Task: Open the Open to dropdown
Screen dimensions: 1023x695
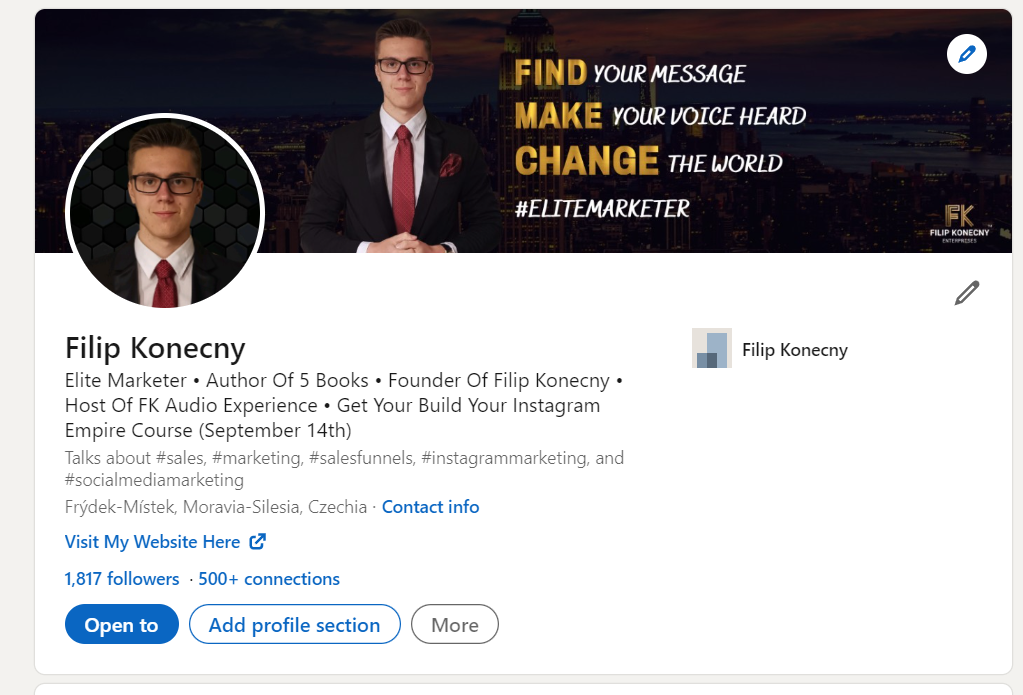Action: point(121,624)
